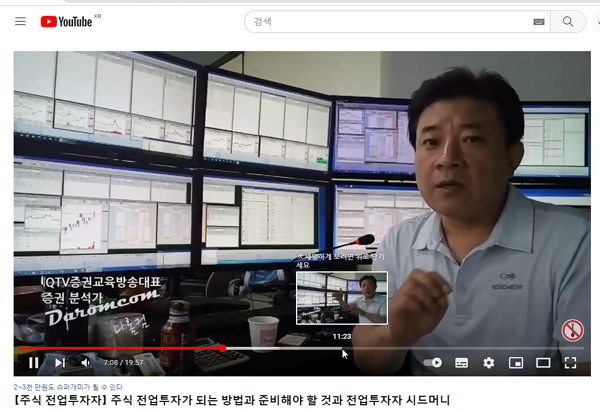Enter full screen mode
Viewport: 600px width, 411px height.
click(x=570, y=362)
